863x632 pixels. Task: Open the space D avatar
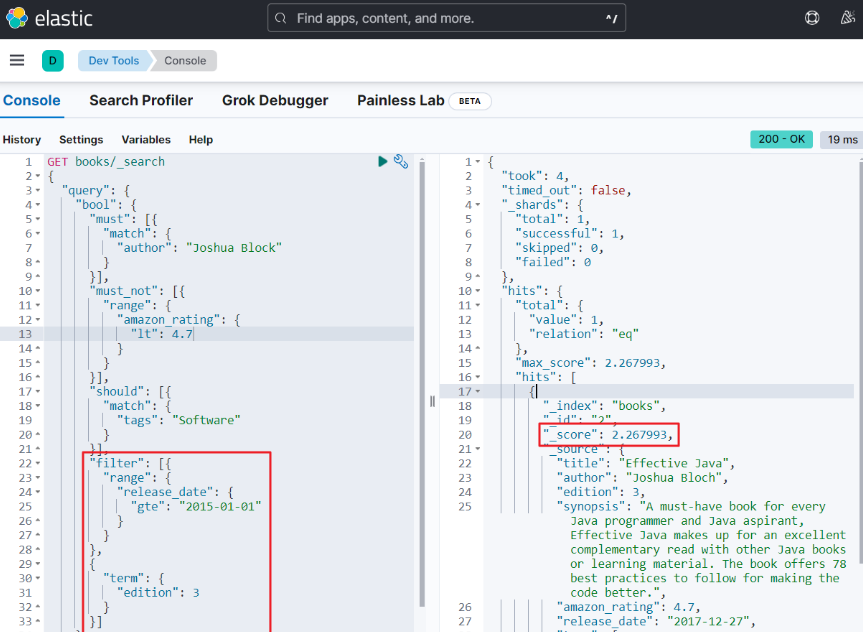pyautogui.click(x=53, y=61)
